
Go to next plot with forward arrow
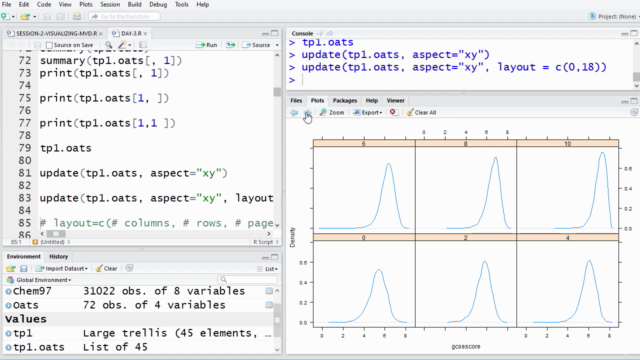(307, 113)
